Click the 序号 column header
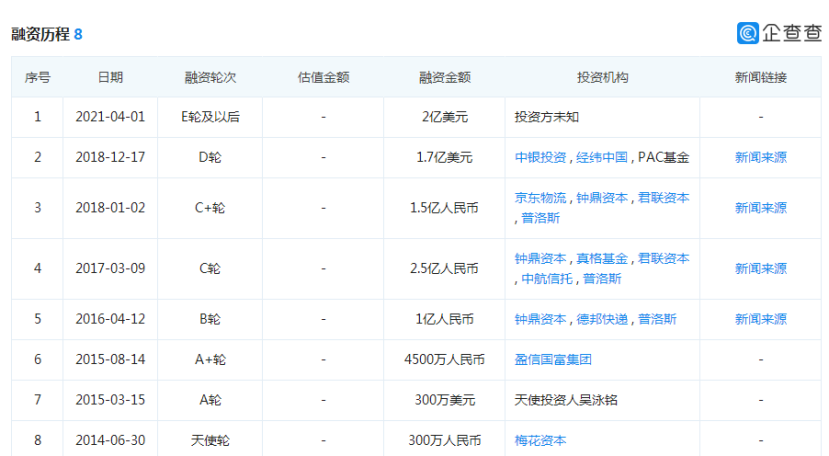Viewport: 829px width, 456px height. (37, 78)
